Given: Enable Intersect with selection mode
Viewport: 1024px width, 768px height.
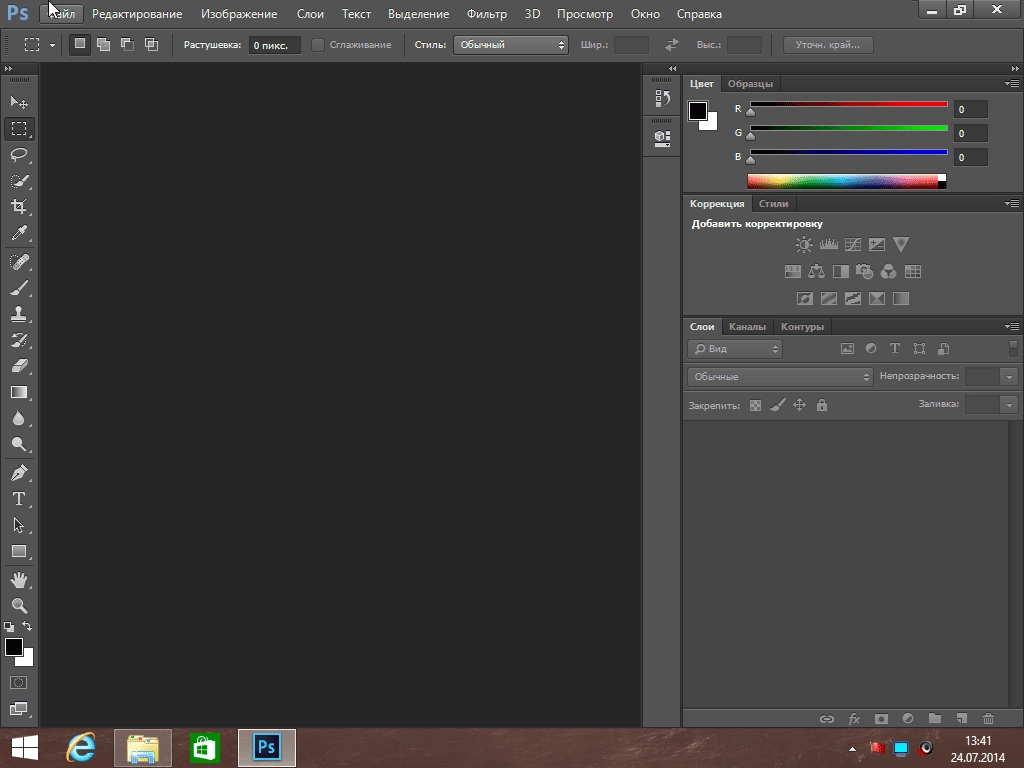Looking at the screenshot, I should click(152, 44).
